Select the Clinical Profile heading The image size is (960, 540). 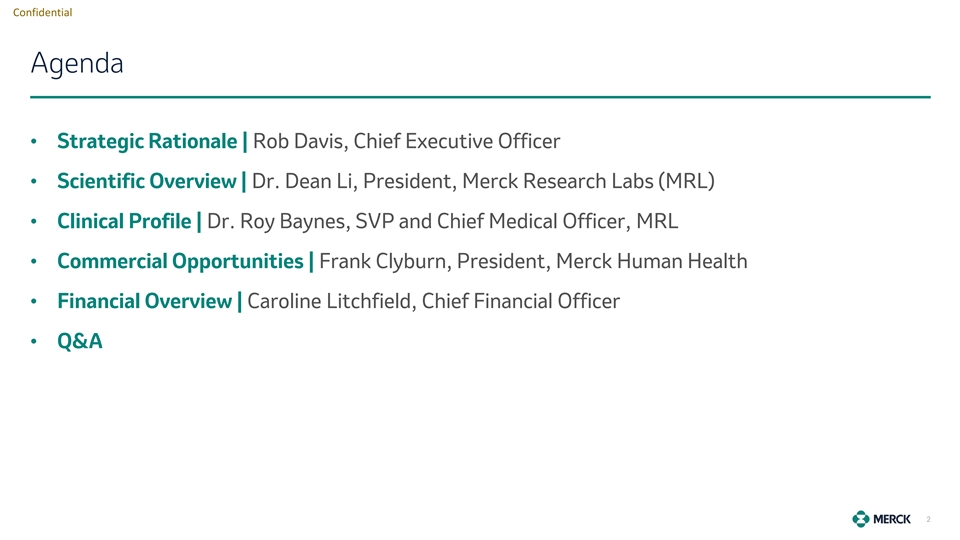126,221
